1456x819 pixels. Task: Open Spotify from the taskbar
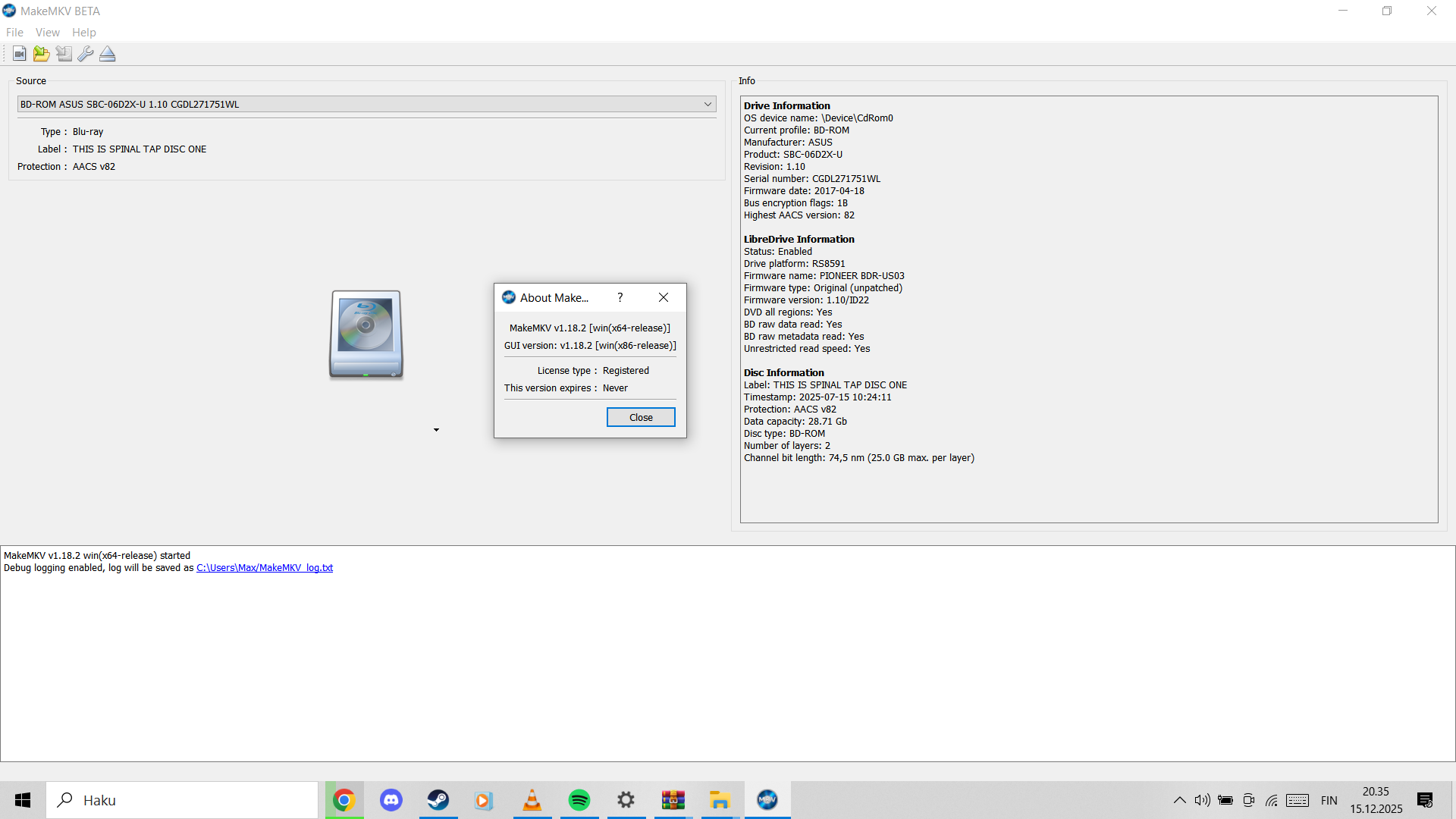(x=579, y=800)
